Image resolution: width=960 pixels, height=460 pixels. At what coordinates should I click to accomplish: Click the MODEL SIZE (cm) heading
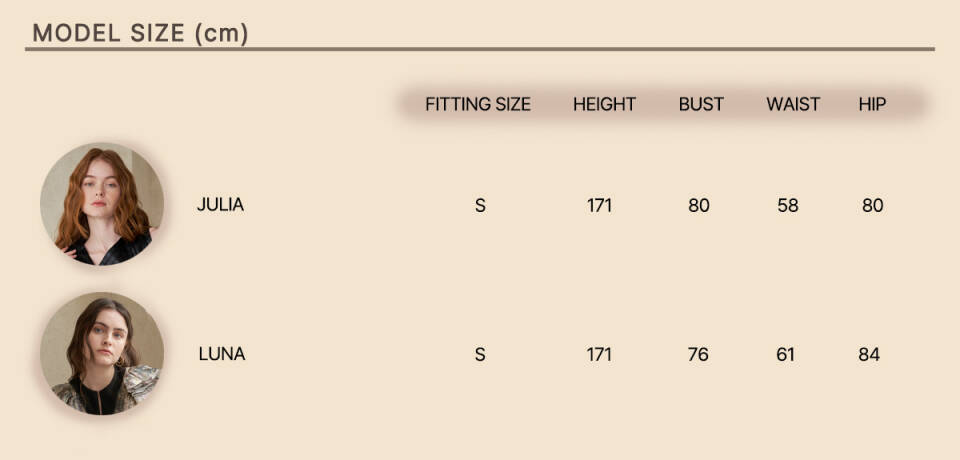140,33
